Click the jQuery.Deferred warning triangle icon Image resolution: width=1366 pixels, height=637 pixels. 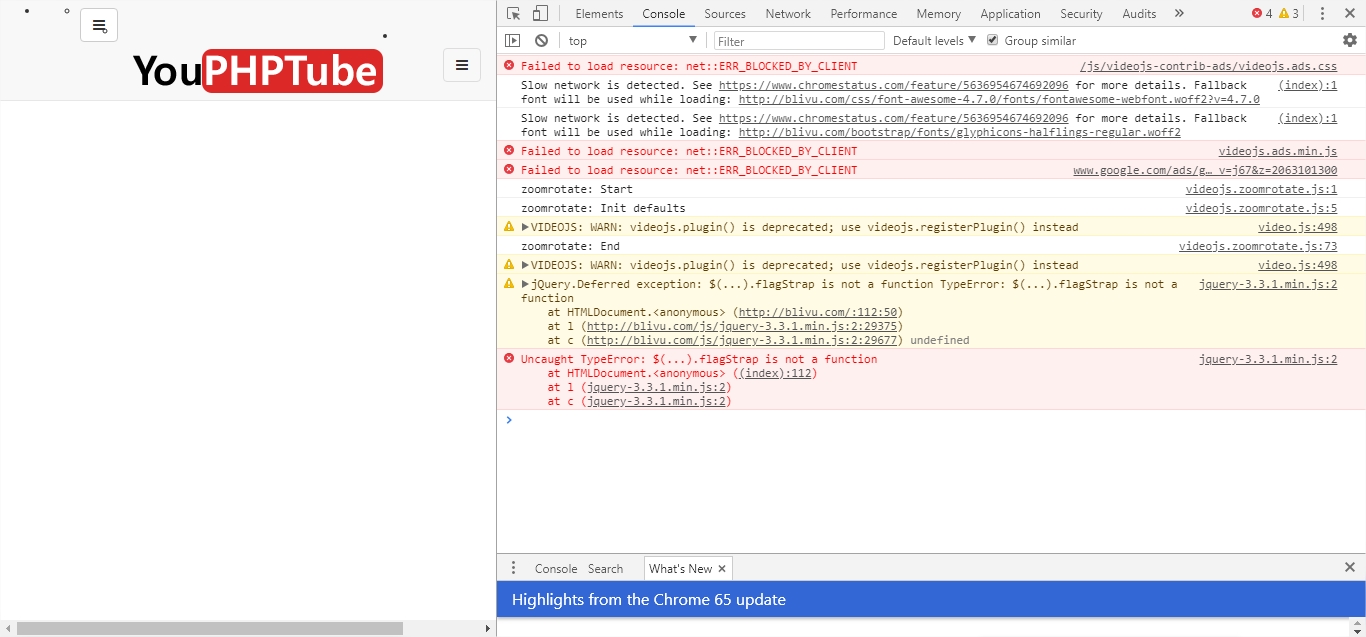[509, 284]
